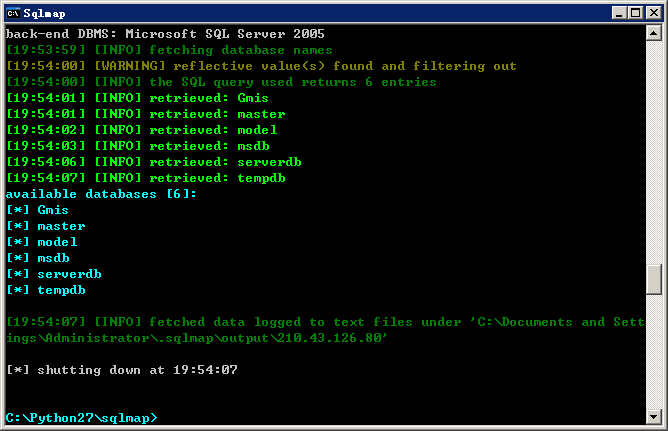Screen dimensions: 668x431
Task: Click the serverdb entry in database list
Action: click(x=69, y=274)
